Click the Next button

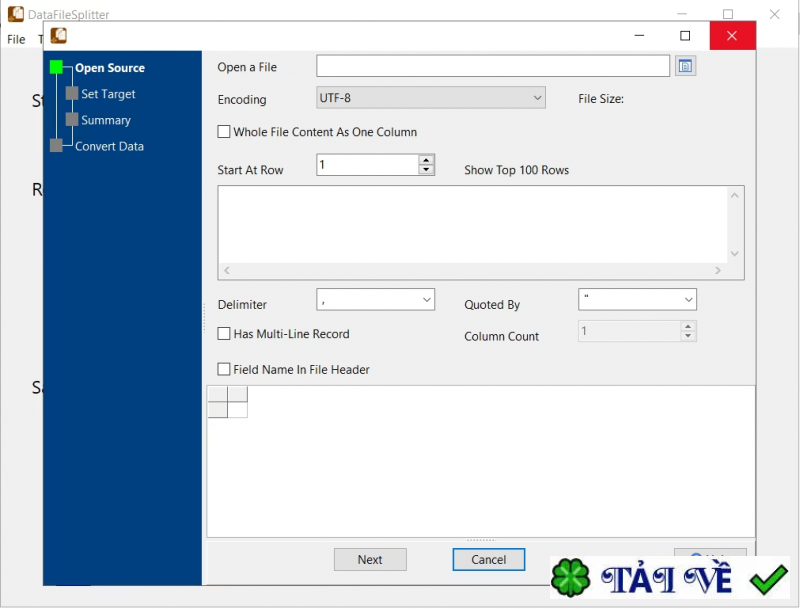point(370,559)
